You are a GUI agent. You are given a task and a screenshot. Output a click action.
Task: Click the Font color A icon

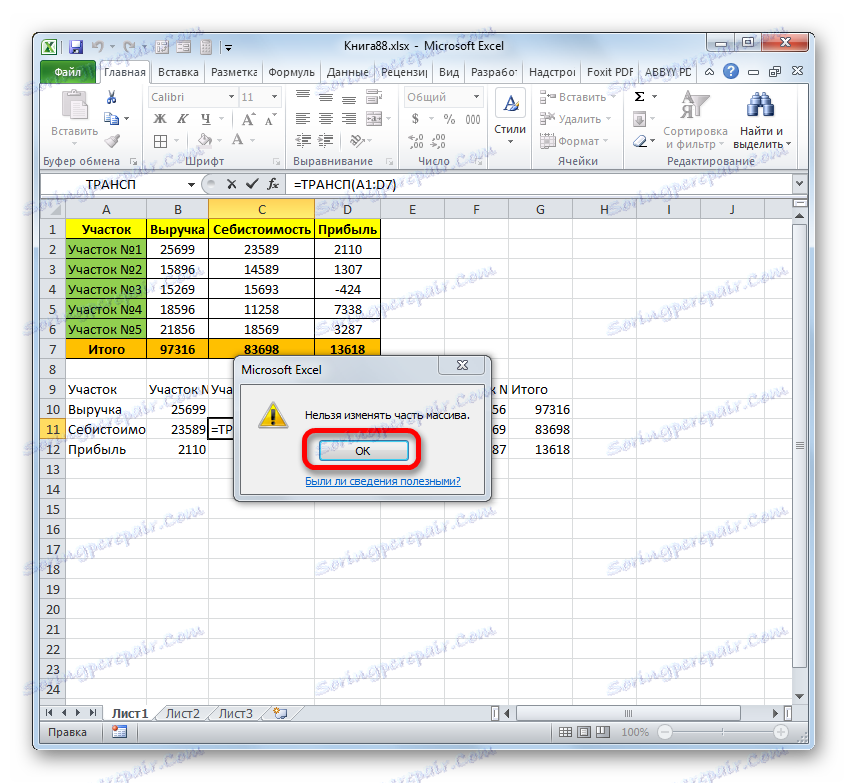click(237, 140)
